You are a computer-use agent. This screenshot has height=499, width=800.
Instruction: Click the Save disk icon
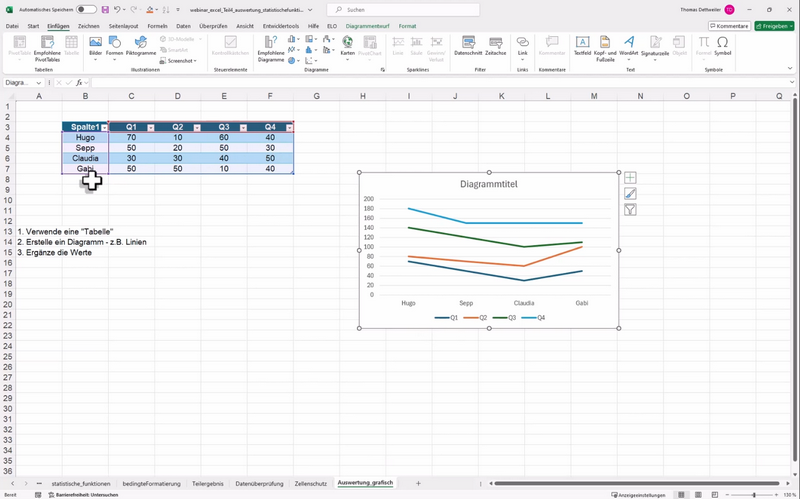pyautogui.click(x=103, y=9)
